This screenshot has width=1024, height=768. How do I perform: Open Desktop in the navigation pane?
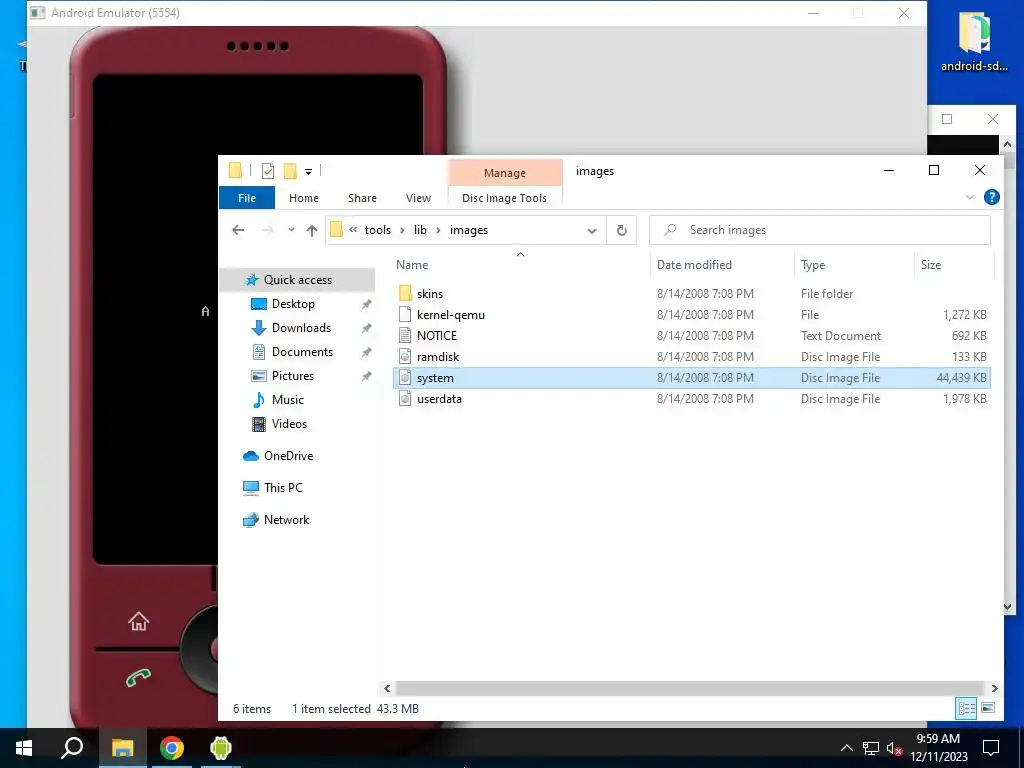293,304
